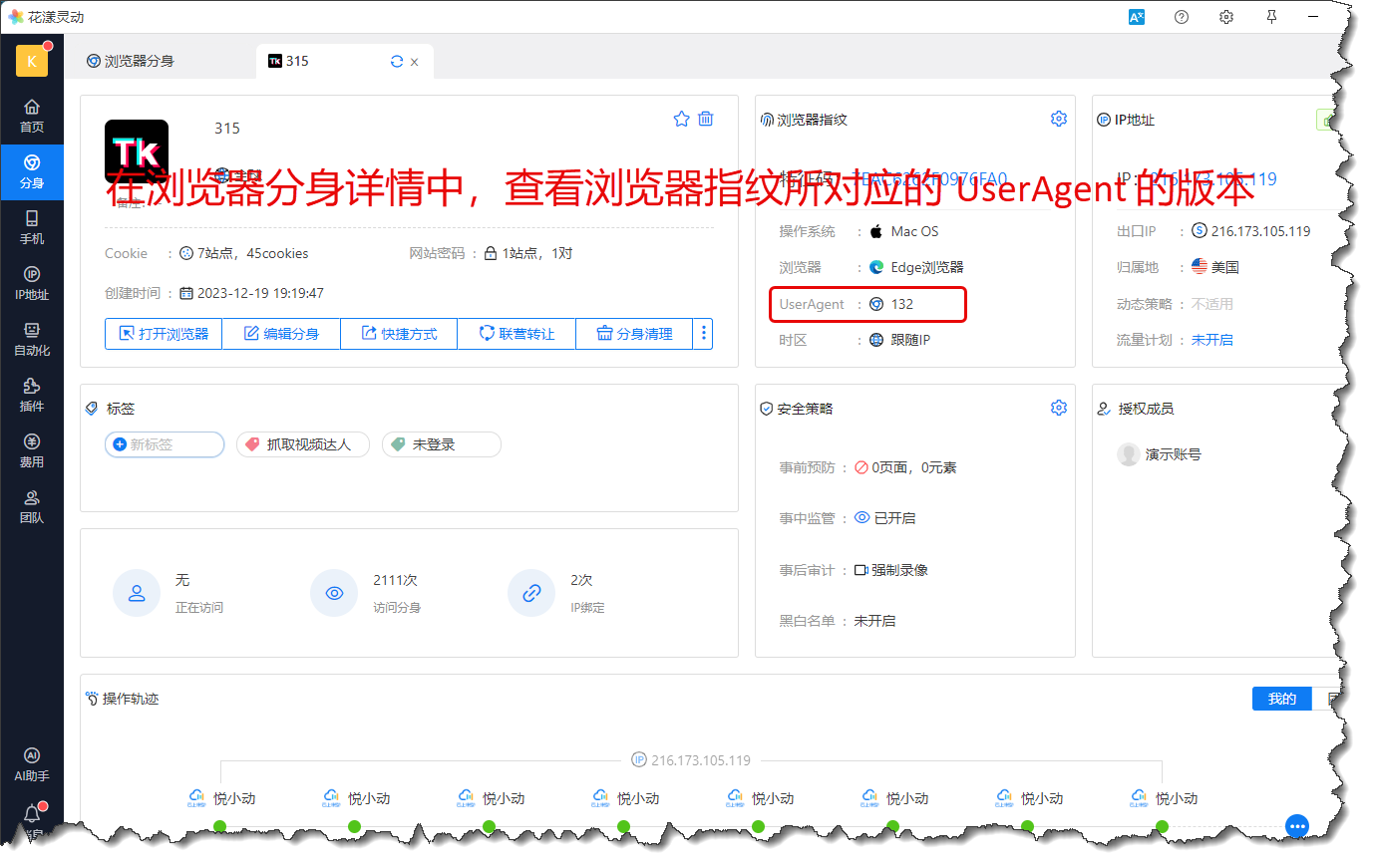Image resolution: width=1376 pixels, height=868 pixels.
Task: Click the K user avatar
Action: click(x=32, y=61)
